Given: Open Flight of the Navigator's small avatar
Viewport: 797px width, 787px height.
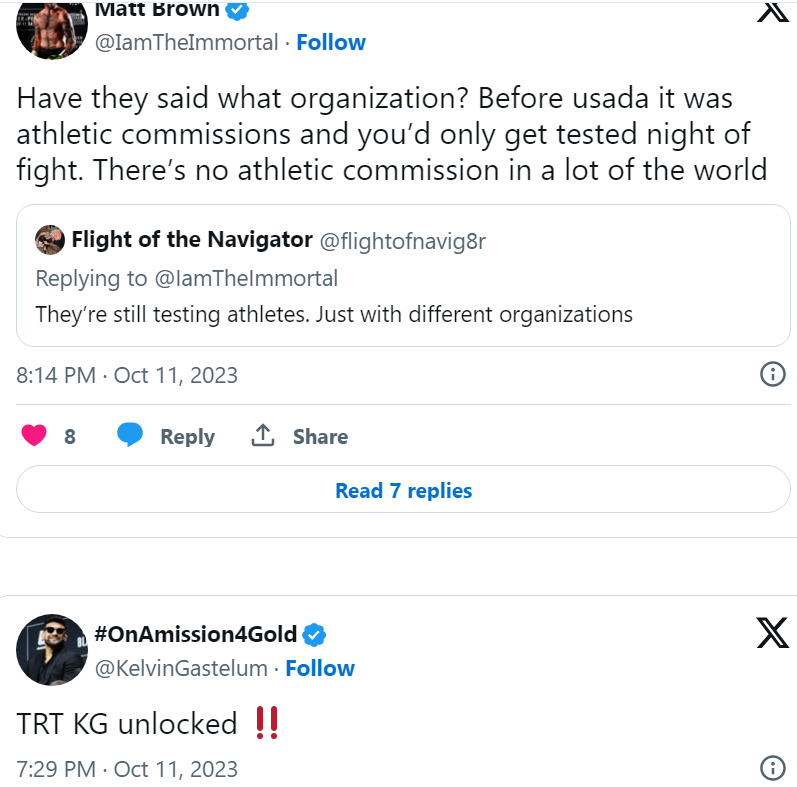Looking at the screenshot, I should [50, 240].
